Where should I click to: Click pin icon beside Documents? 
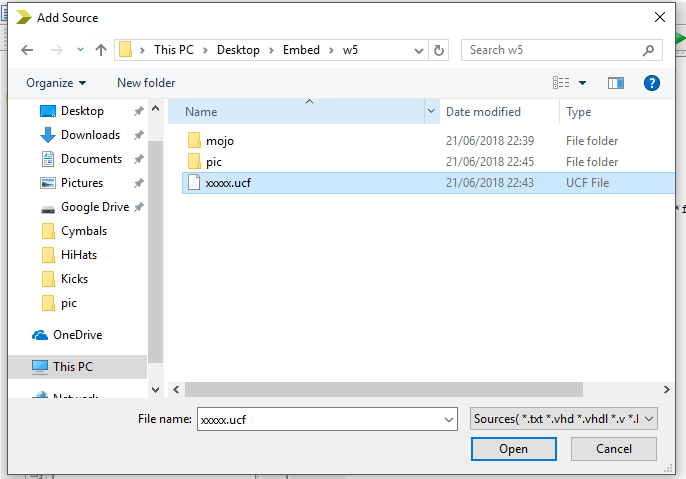click(139, 159)
